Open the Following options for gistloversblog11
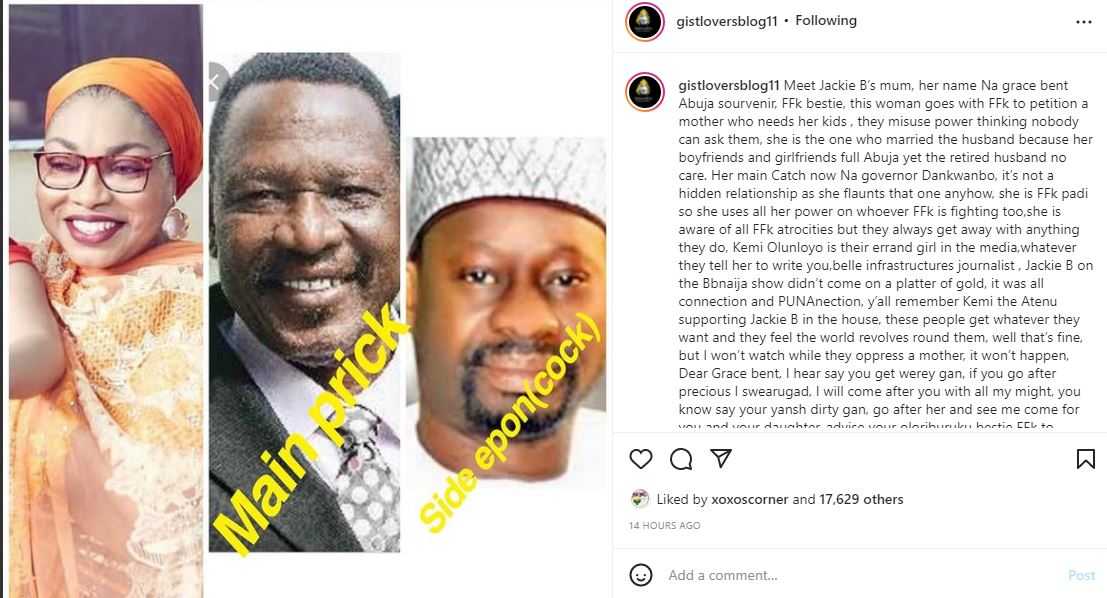1107x598 pixels. [x=826, y=21]
